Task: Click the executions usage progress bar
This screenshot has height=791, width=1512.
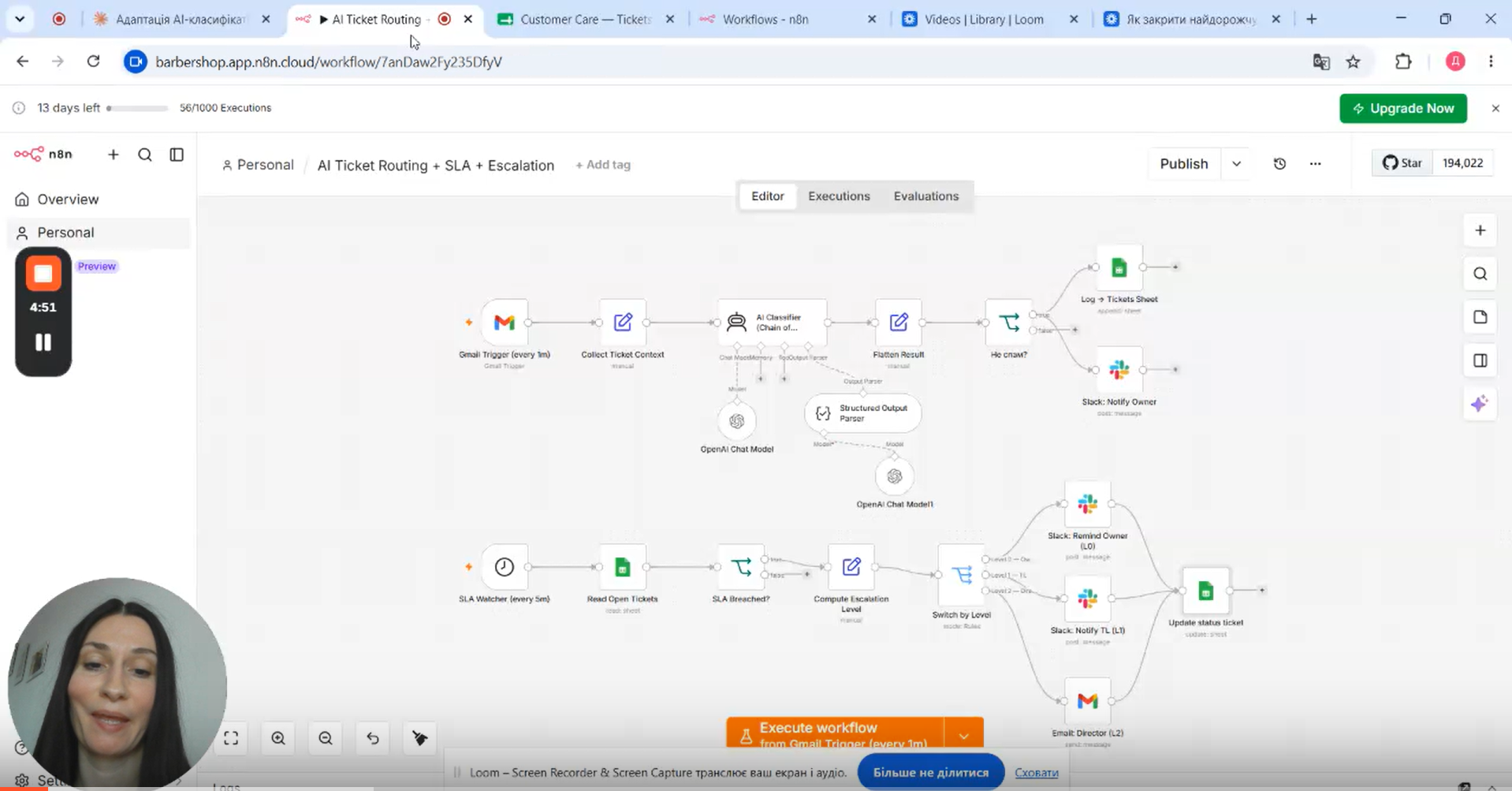Action: tap(137, 108)
